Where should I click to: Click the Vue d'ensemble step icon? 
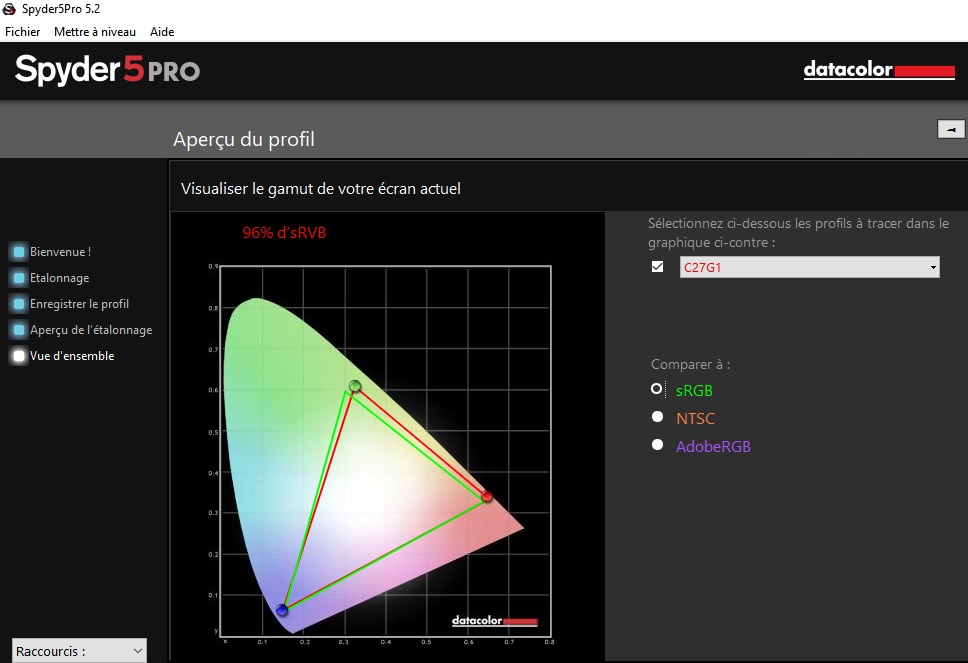[19, 356]
